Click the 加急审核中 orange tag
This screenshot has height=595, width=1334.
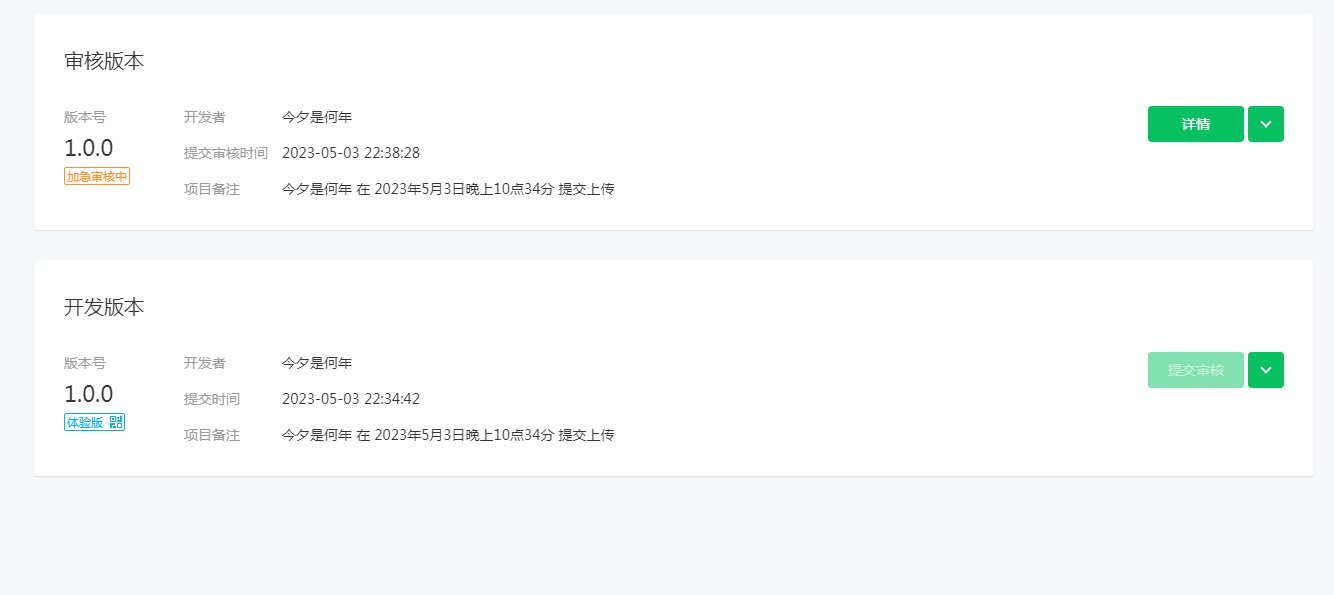[97, 176]
